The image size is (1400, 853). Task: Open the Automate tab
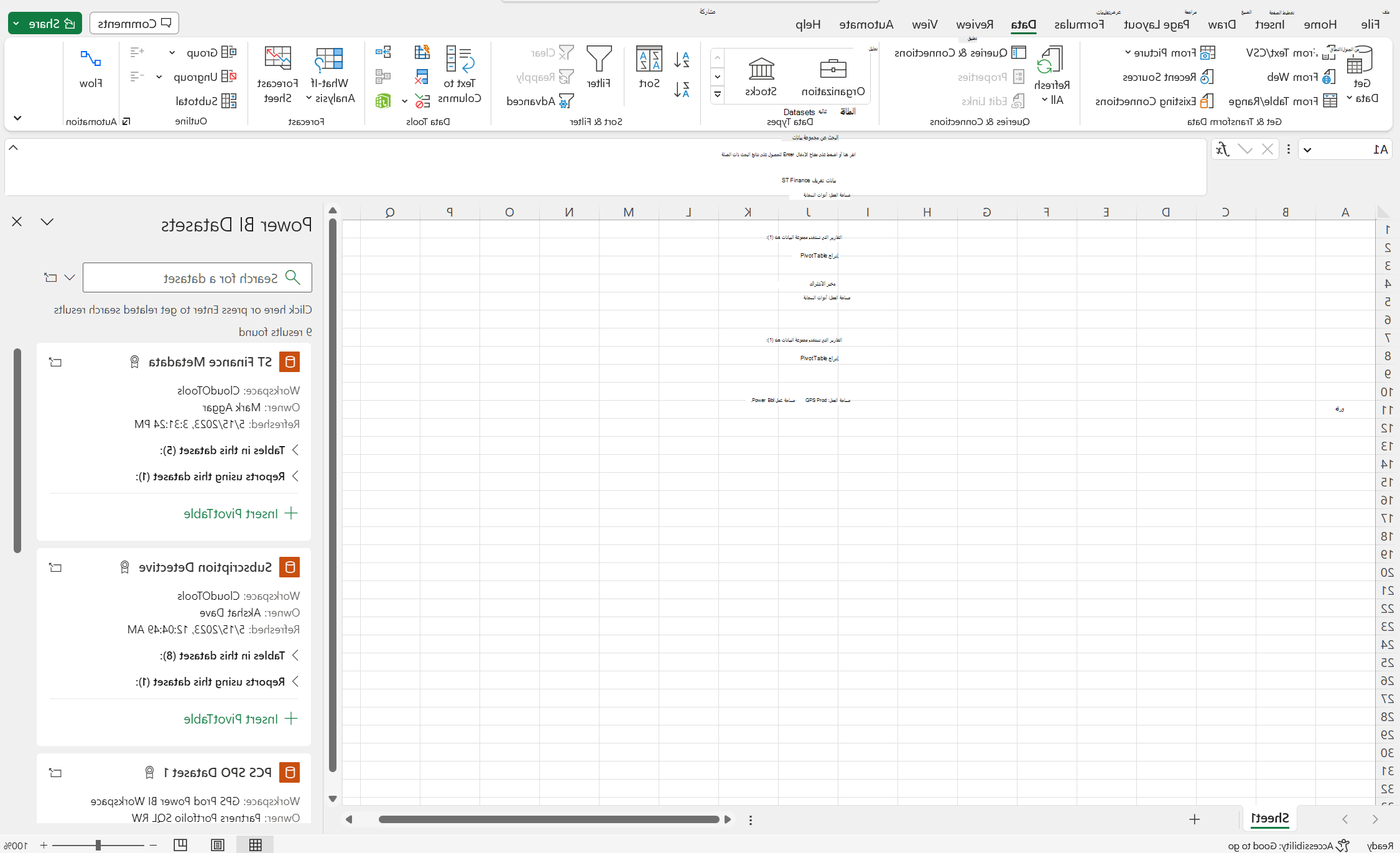[866, 24]
